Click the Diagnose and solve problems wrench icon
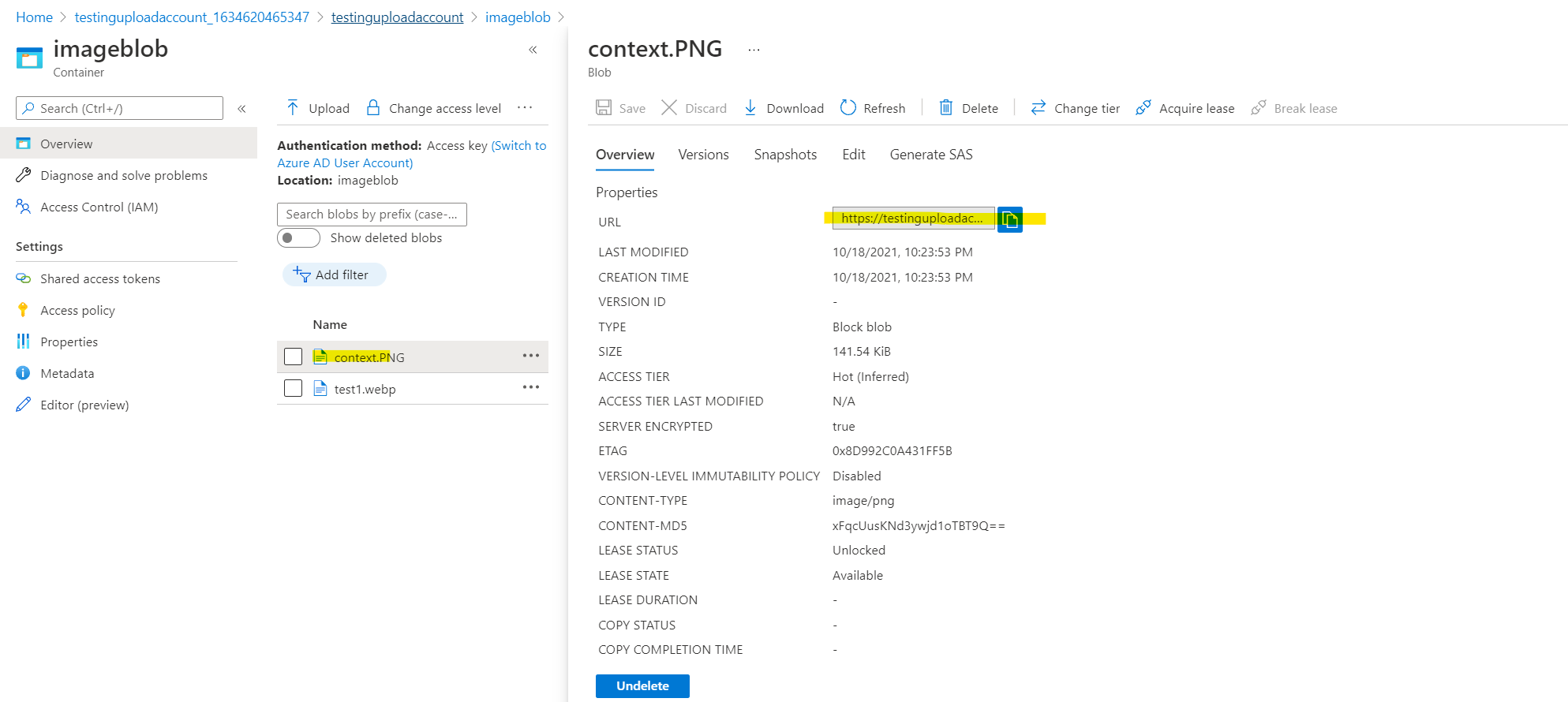The width and height of the screenshot is (1568, 702). (24, 175)
